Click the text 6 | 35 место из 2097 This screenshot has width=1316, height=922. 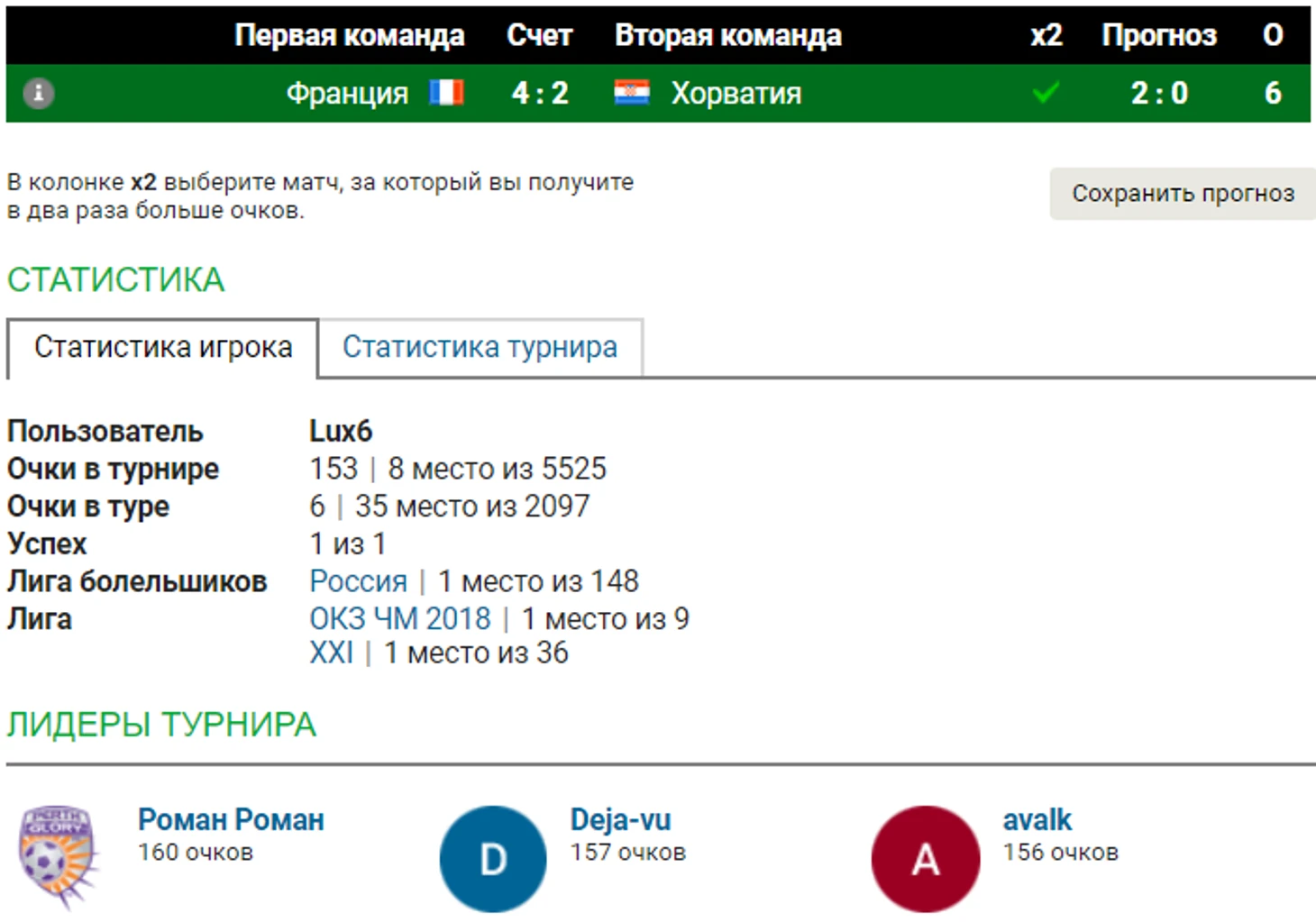(450, 507)
